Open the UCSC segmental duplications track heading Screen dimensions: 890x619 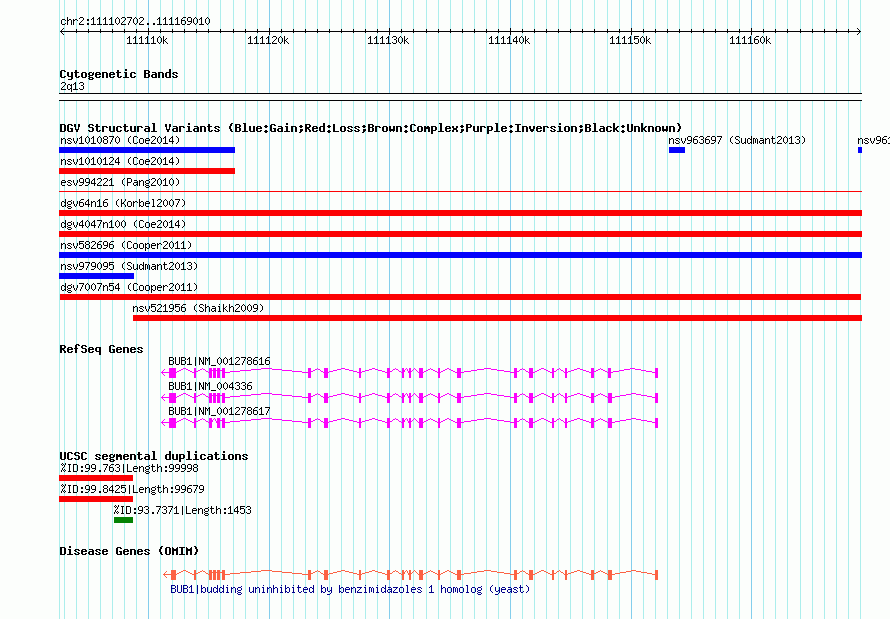click(x=154, y=456)
